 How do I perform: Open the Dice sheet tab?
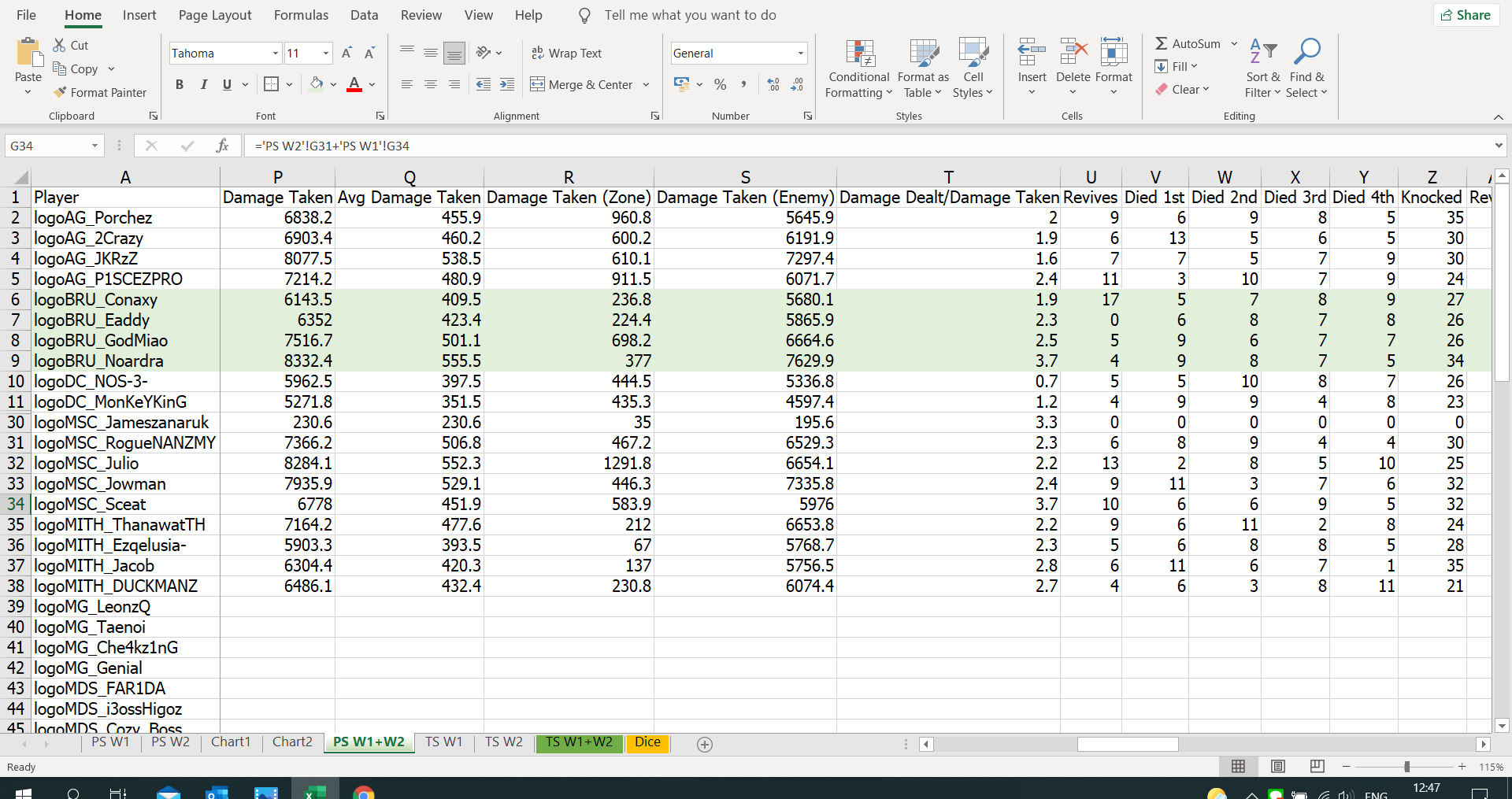coord(647,742)
